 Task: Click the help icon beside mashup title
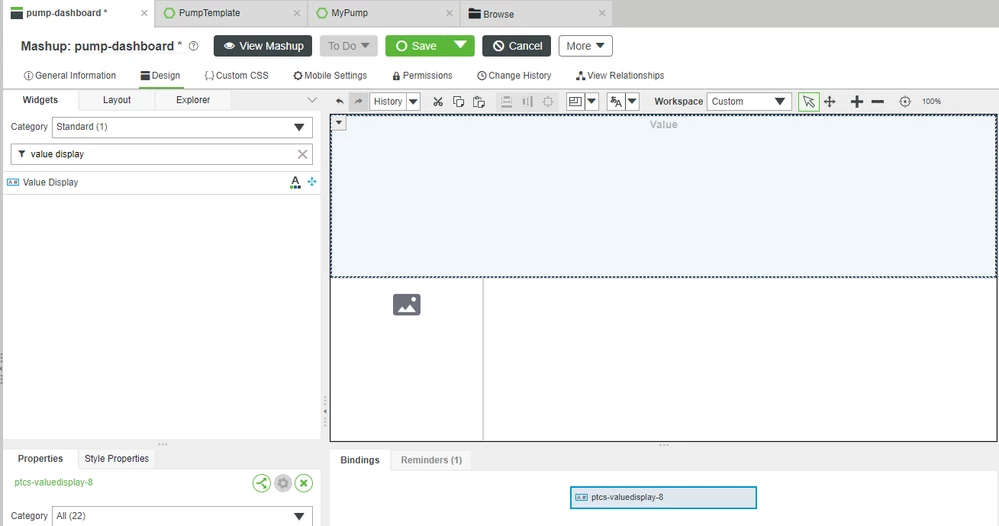tap(194, 46)
